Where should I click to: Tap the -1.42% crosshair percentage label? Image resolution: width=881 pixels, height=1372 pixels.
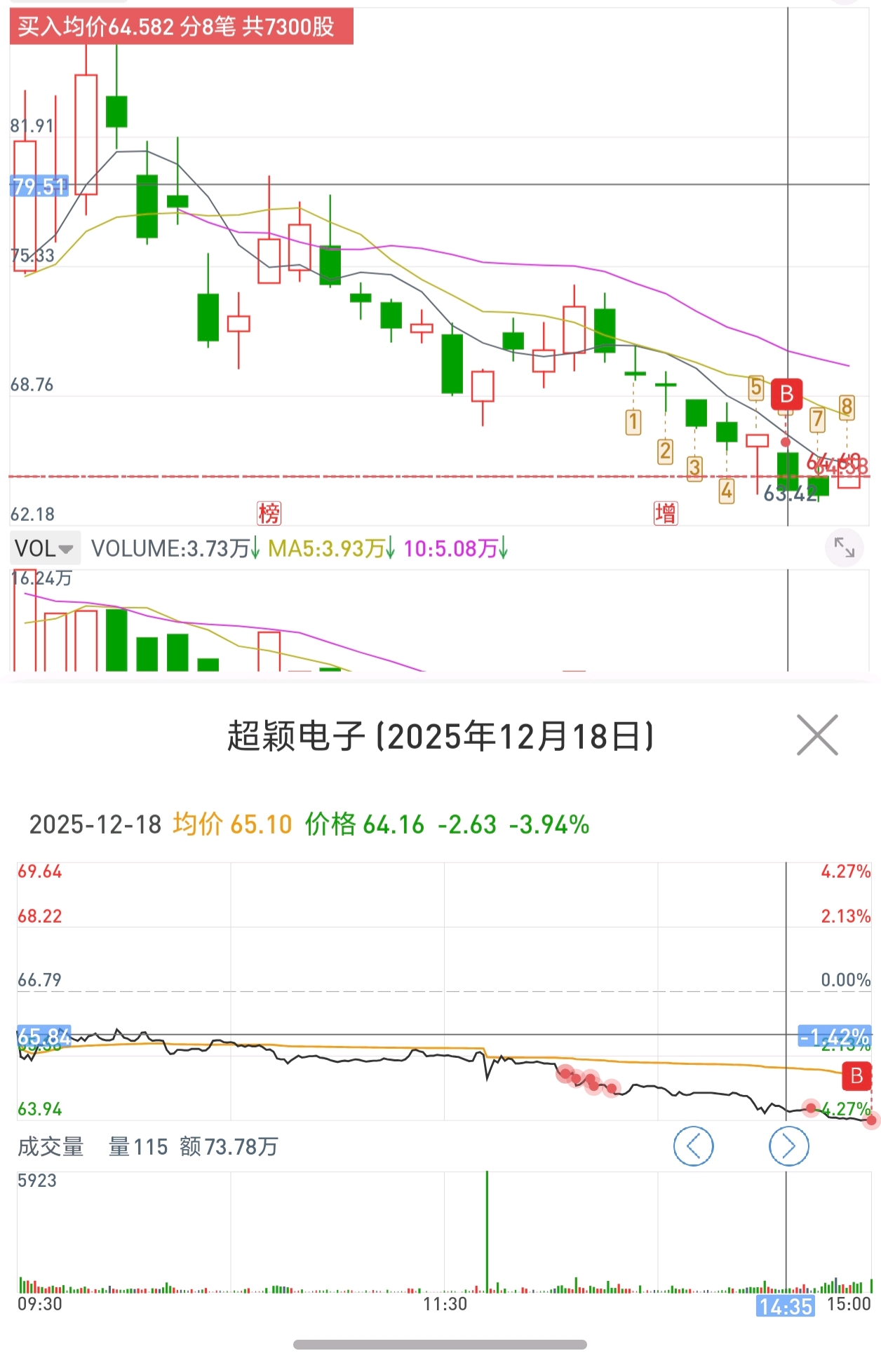[835, 1036]
